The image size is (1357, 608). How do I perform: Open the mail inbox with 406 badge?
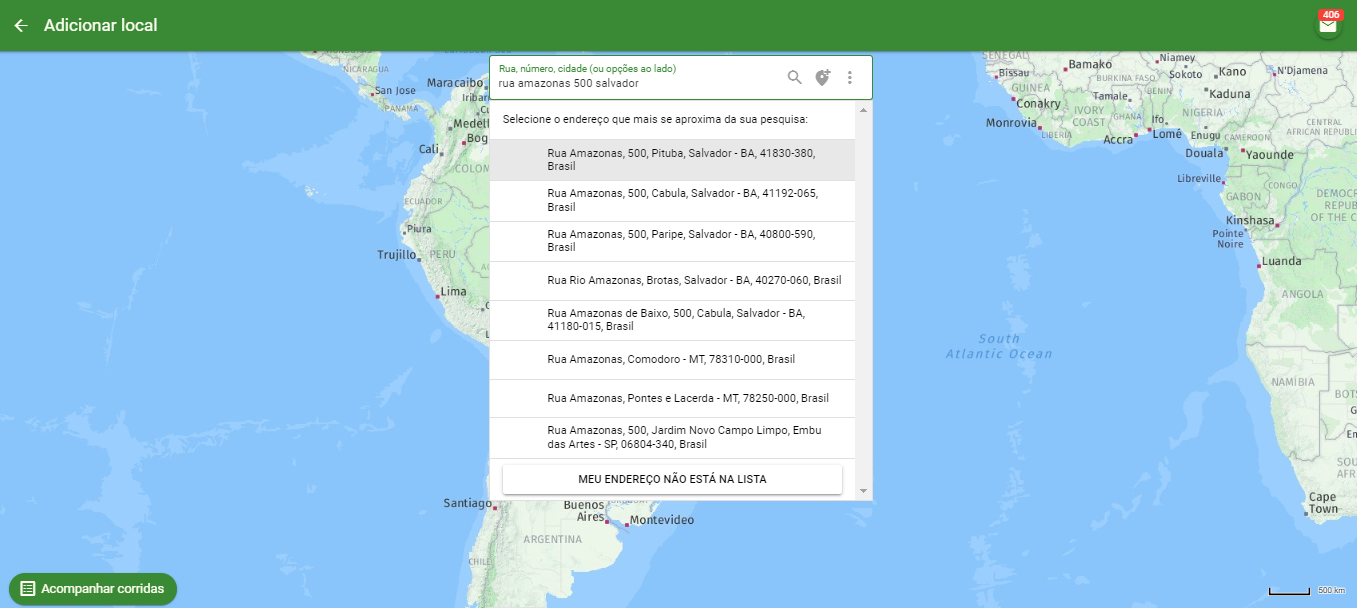coord(1328,25)
